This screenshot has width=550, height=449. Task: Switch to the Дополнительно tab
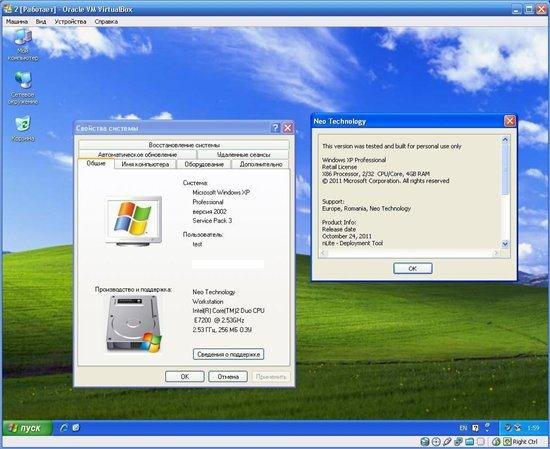coord(261,164)
